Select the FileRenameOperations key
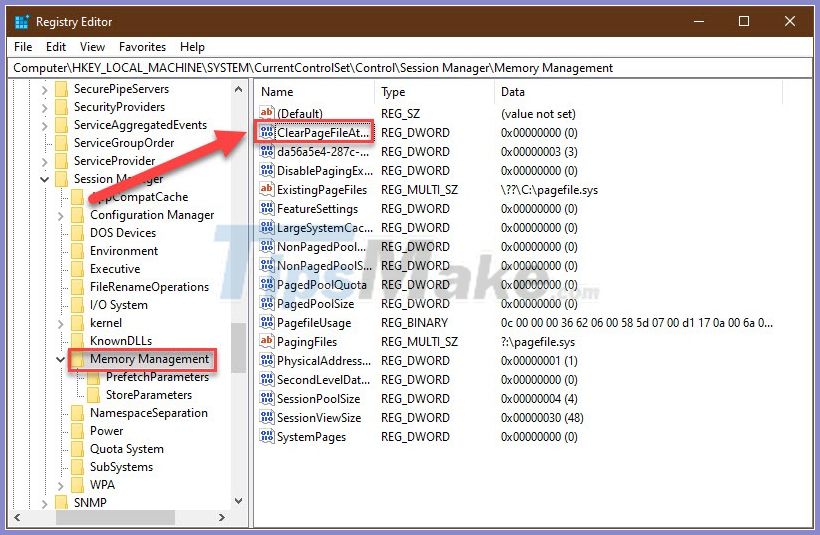 pyautogui.click(x=150, y=287)
